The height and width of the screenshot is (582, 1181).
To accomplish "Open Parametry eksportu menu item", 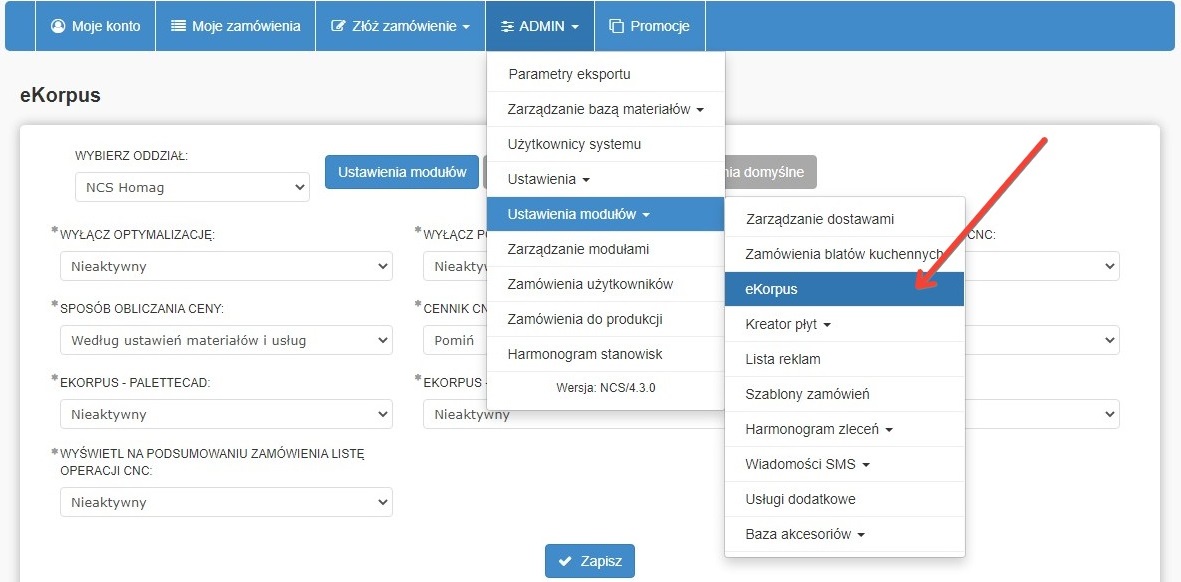I will click(569, 74).
